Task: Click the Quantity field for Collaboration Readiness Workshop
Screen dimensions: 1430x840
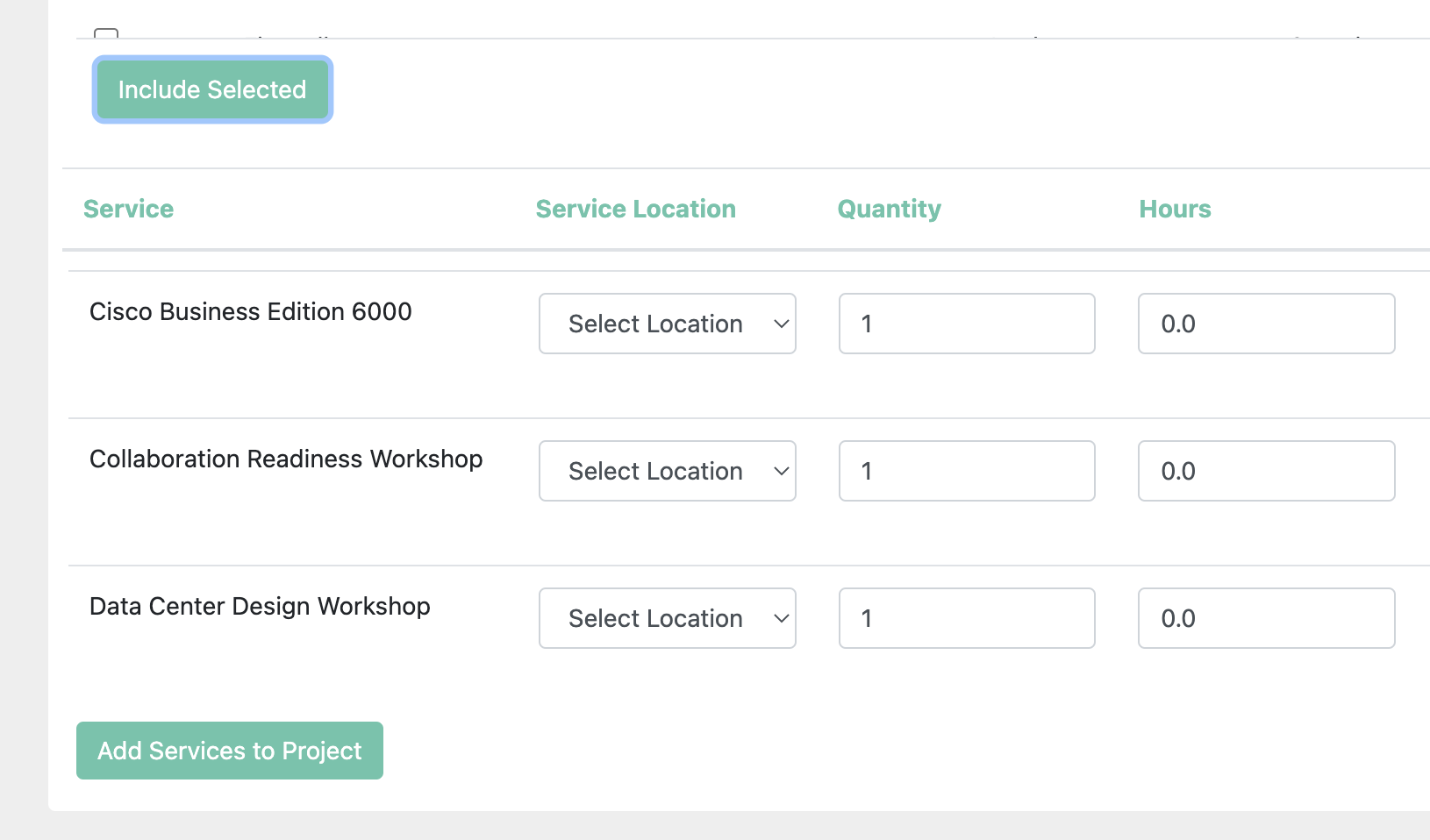Action: point(966,471)
